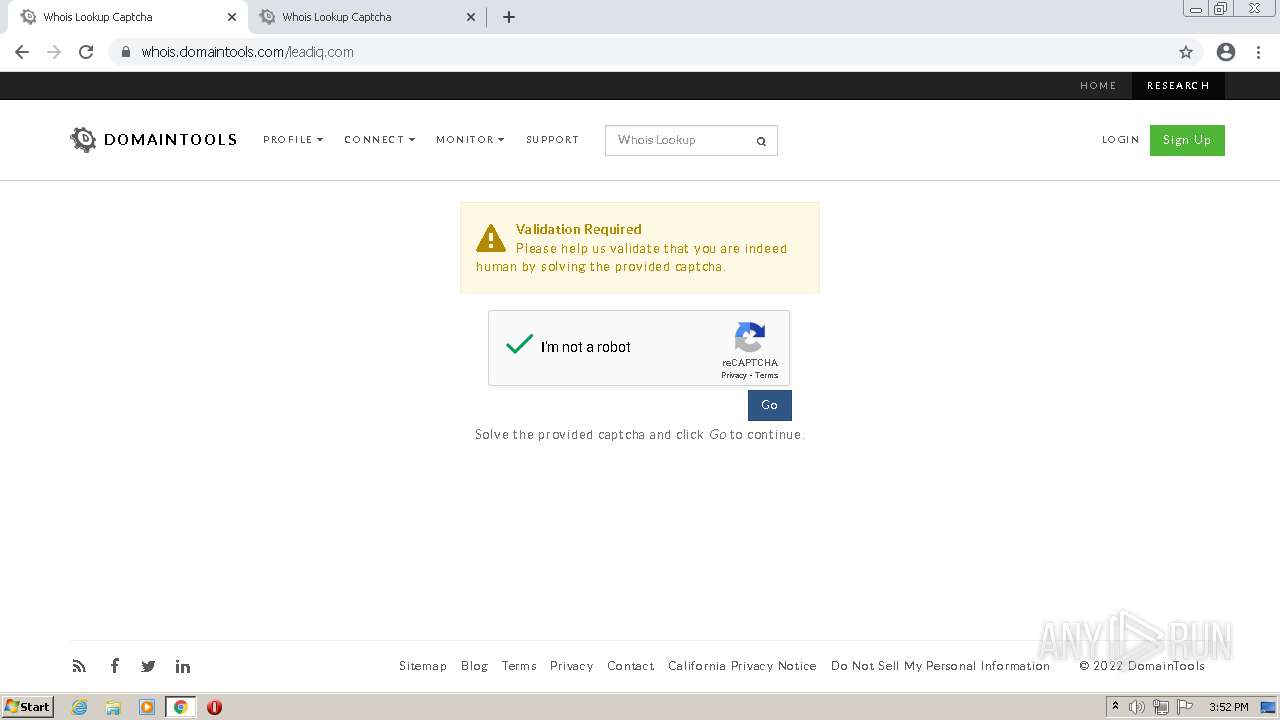Open the volume icon in system tray
1280x720 pixels.
(1137, 707)
